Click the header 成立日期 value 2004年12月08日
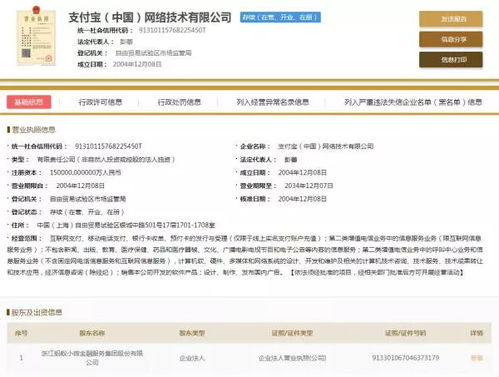Screen dimensions: 499x377 pyautogui.click(x=137, y=64)
